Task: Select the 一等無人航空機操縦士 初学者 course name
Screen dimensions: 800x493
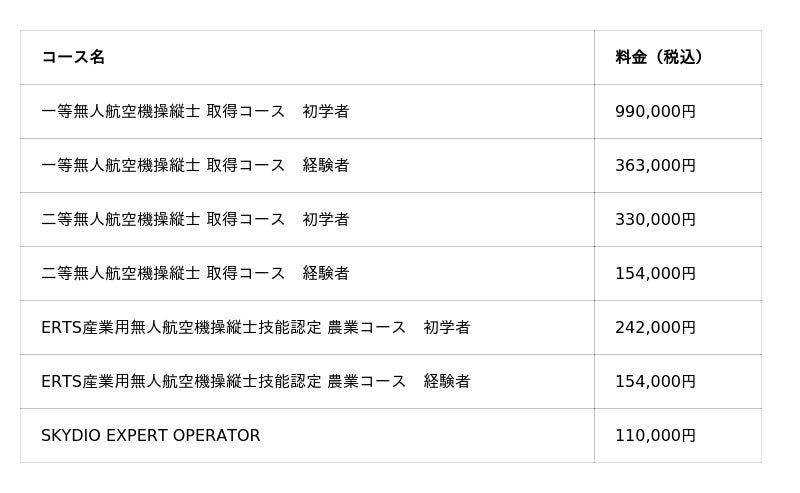Action: coord(195,112)
